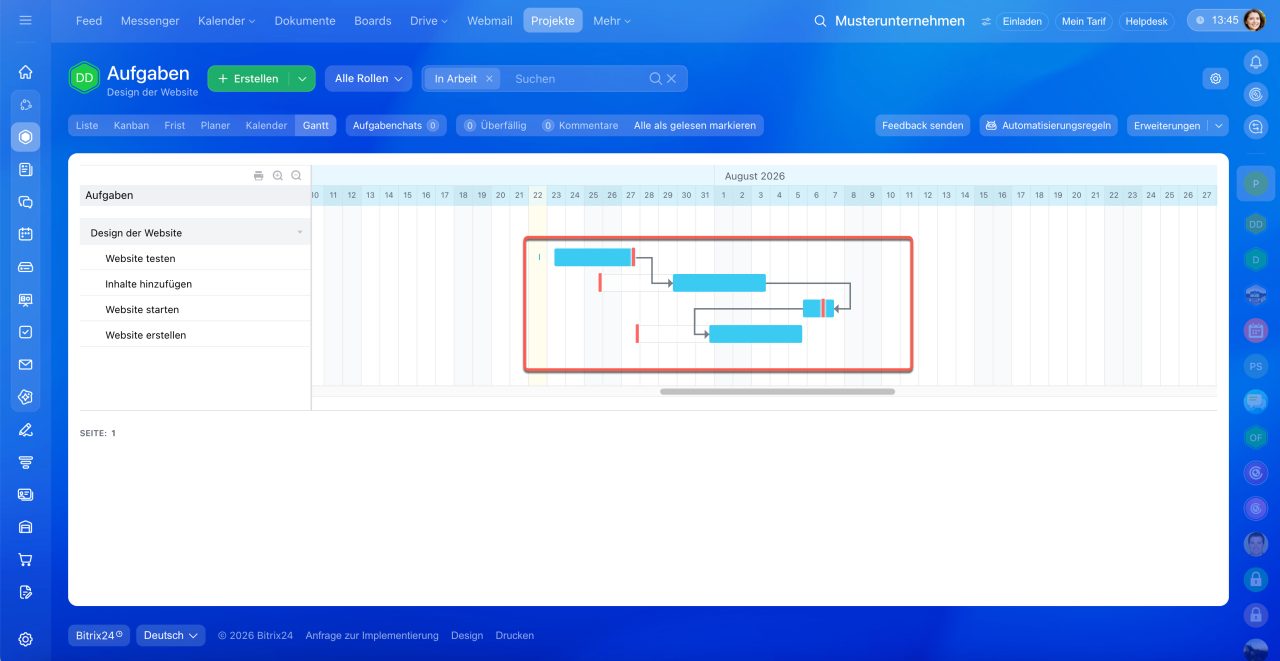Click the print icon above the Gantt task list
This screenshot has height=661, width=1280.
pos(259,176)
